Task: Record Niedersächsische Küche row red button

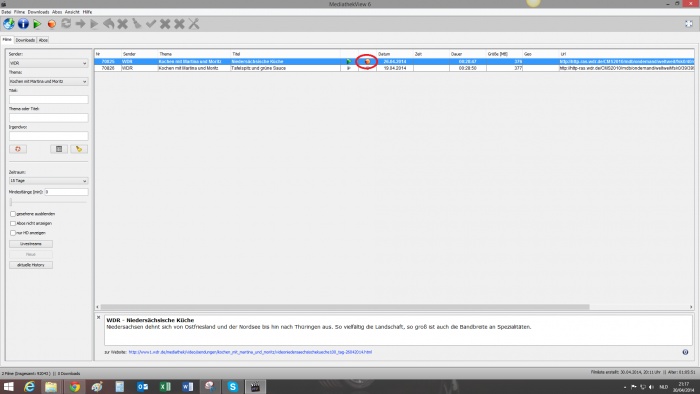Action: coord(367,62)
